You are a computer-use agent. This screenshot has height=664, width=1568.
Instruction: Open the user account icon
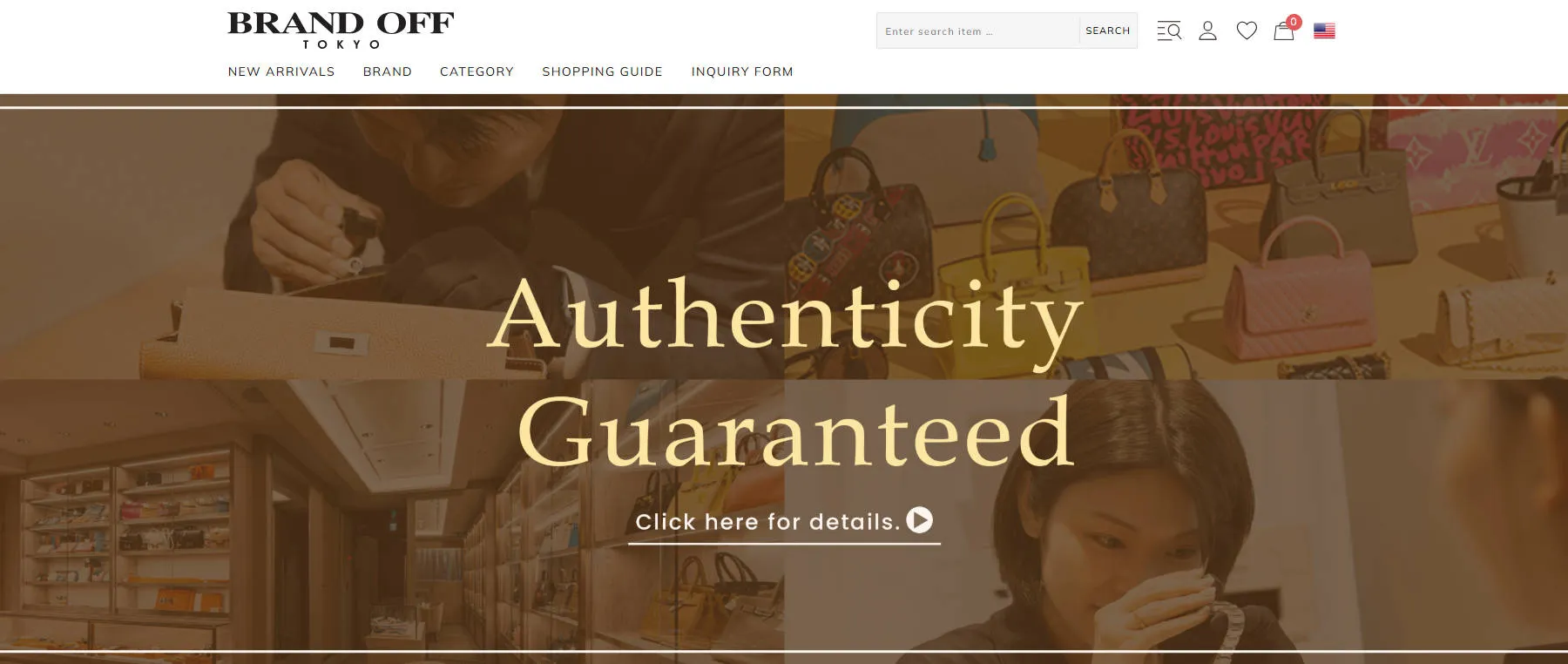(x=1207, y=31)
